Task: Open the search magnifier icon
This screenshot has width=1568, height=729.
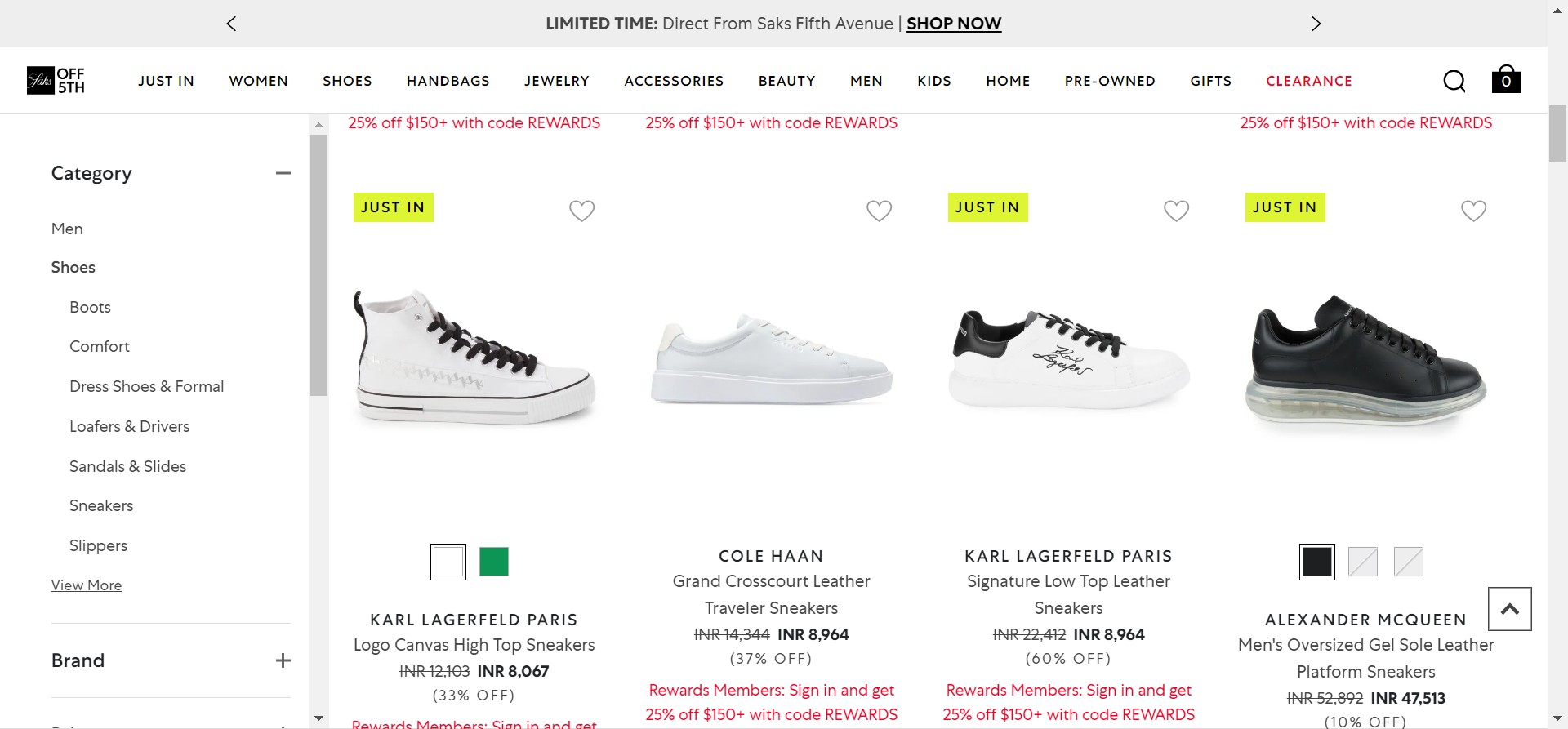Action: [x=1454, y=81]
